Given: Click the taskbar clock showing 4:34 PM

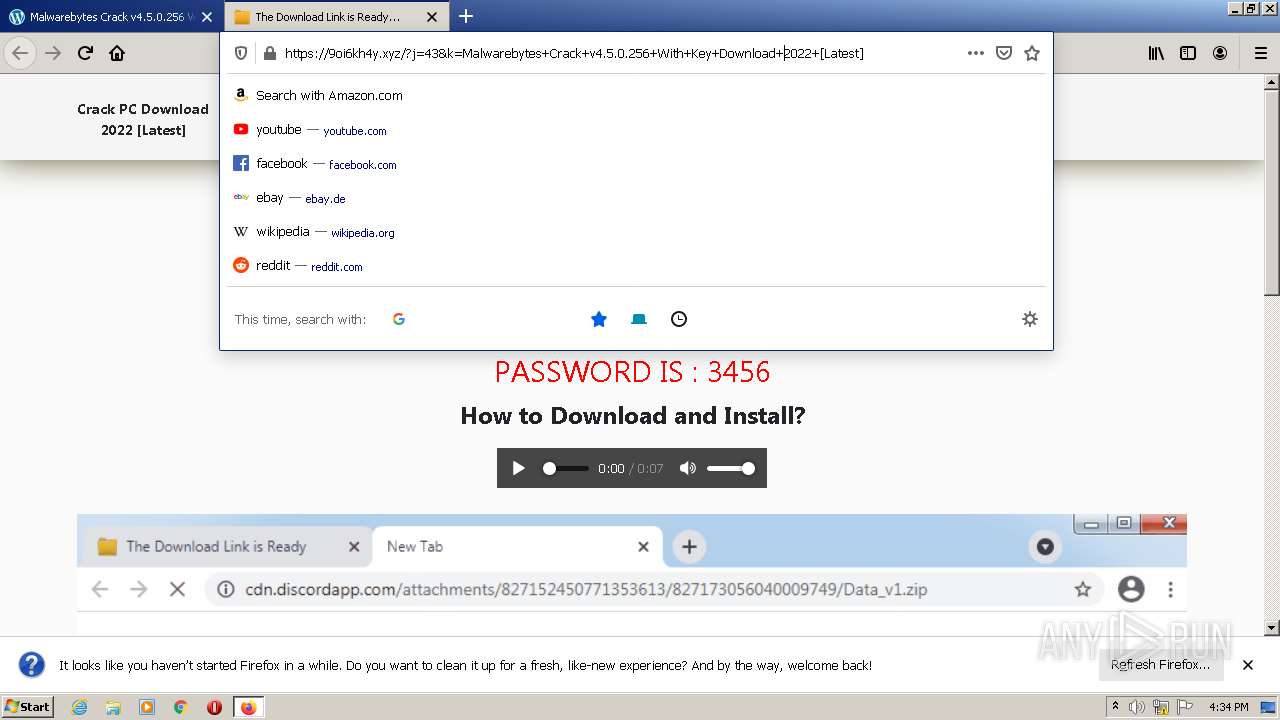Looking at the screenshot, I should [1228, 707].
